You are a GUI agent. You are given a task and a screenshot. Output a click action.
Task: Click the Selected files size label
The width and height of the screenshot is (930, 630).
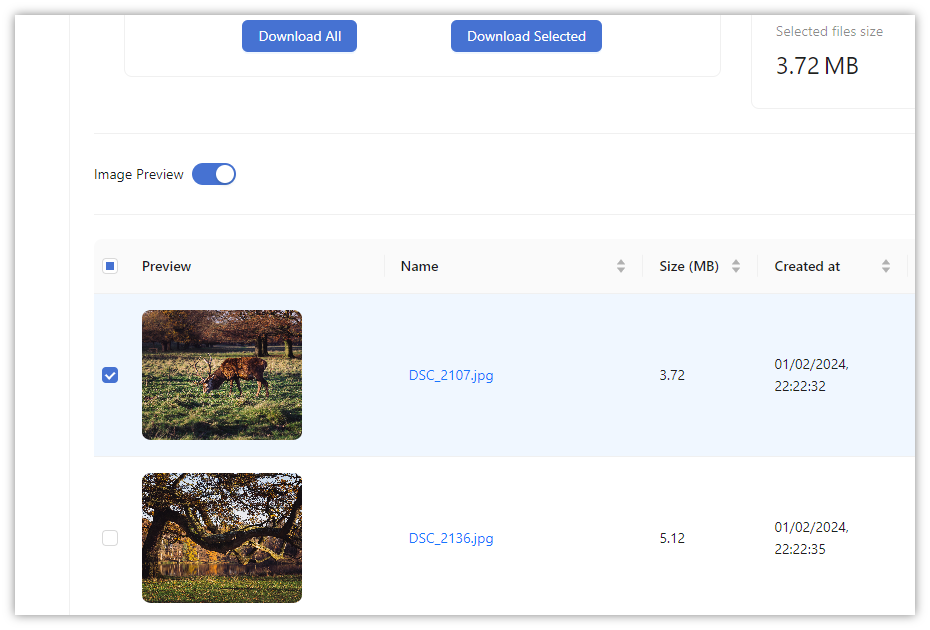click(x=829, y=31)
